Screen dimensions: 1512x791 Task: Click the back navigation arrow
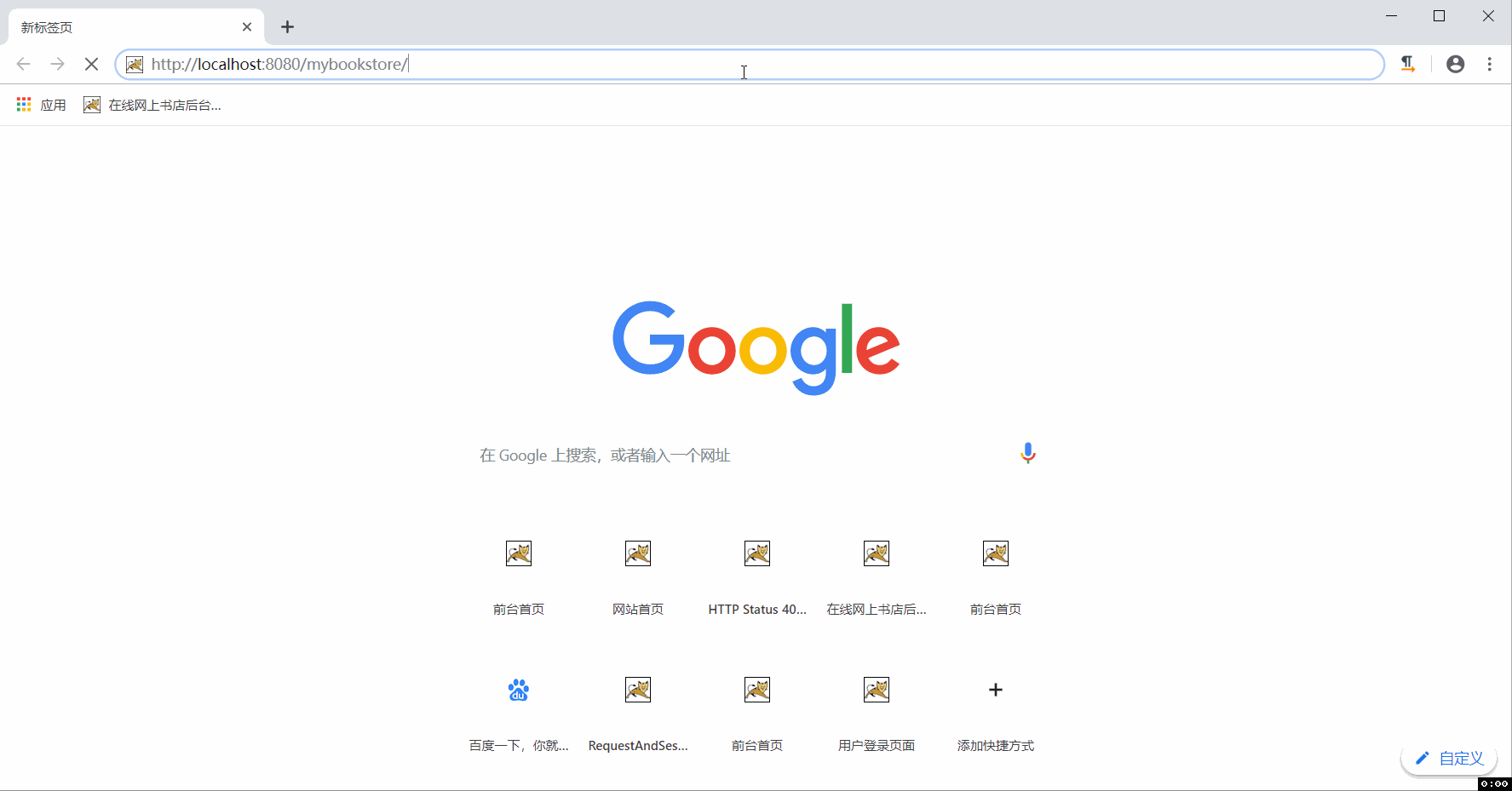tap(23, 64)
